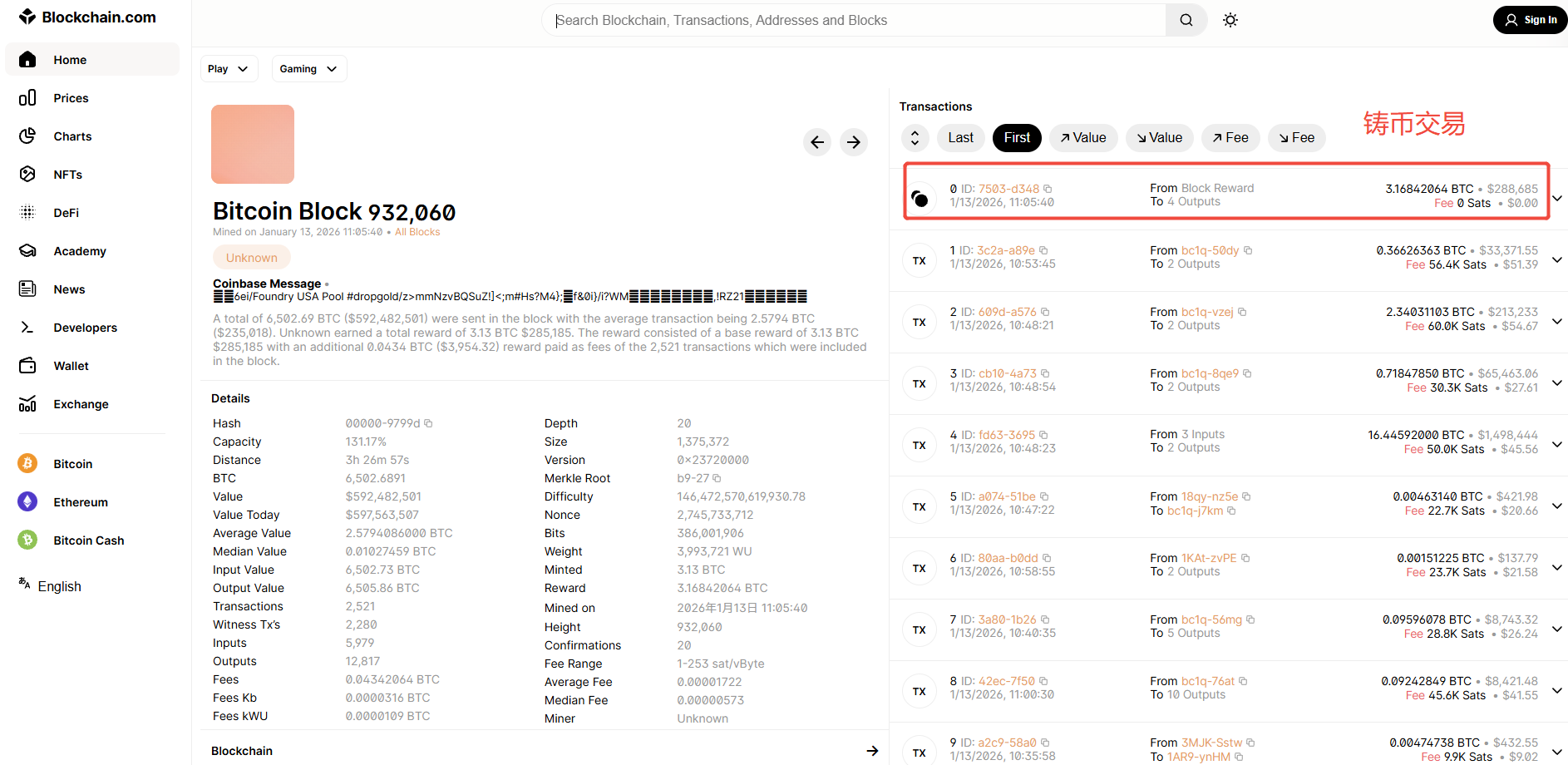Expand transaction 4 details chevron

click(x=1557, y=444)
